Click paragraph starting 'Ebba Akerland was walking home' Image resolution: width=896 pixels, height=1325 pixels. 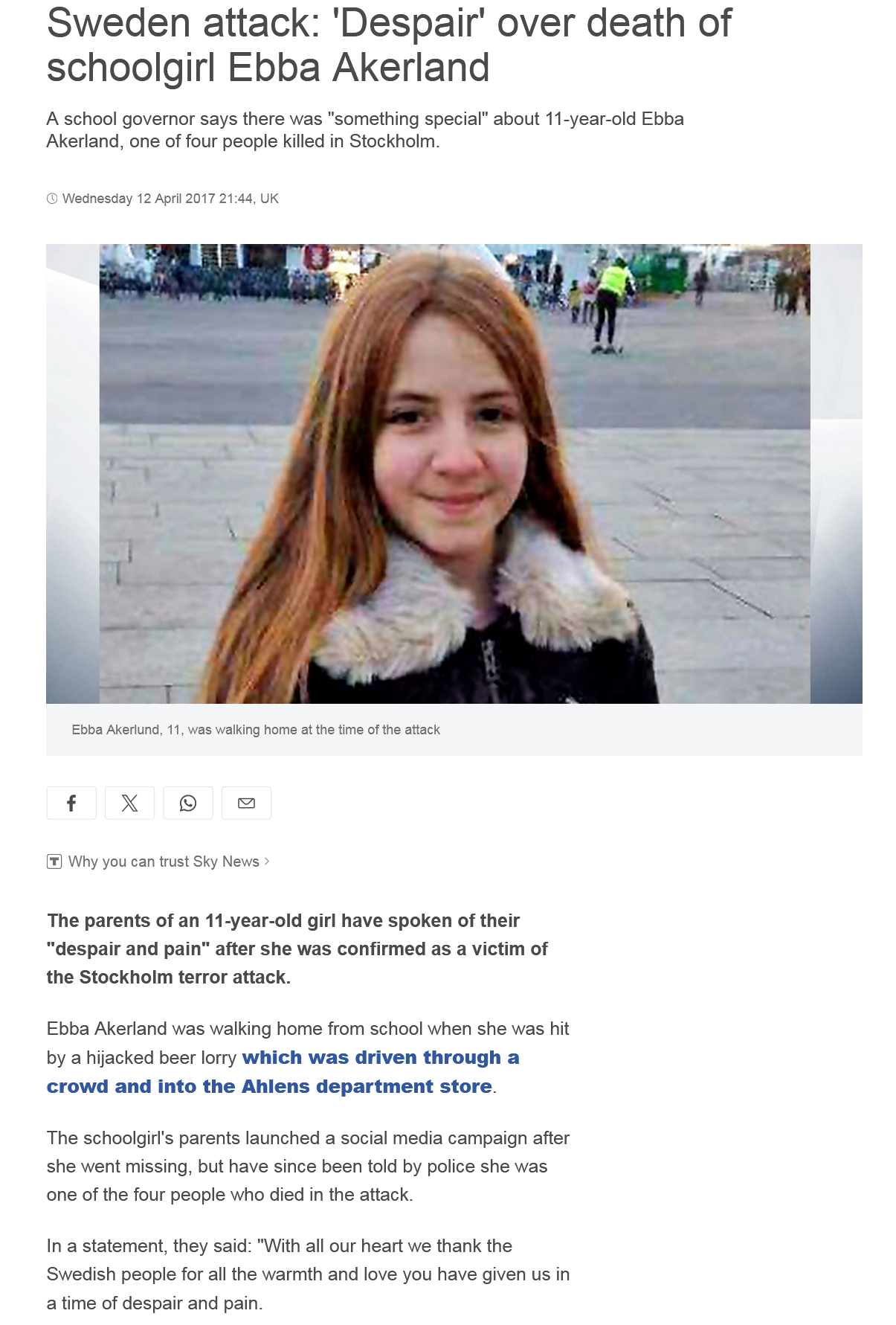point(308,1058)
